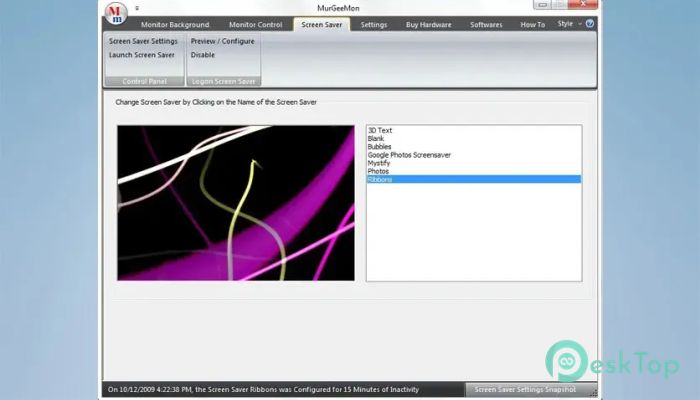Screen dimensions: 700x400
Task: Disable the logon screen saver
Action: point(203,55)
